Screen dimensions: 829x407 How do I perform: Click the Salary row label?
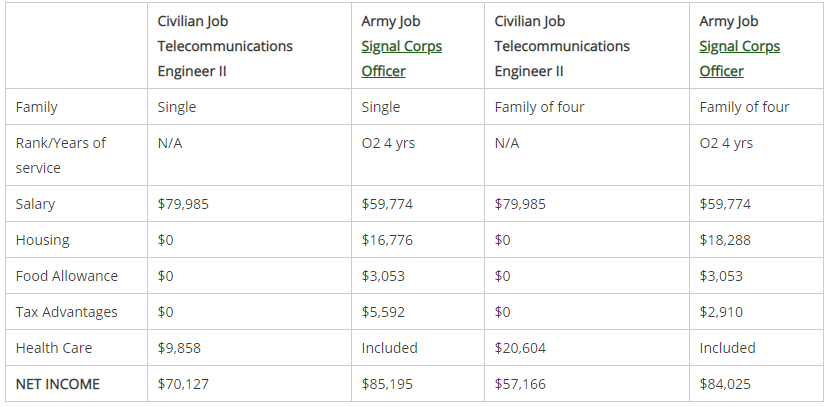(36, 204)
